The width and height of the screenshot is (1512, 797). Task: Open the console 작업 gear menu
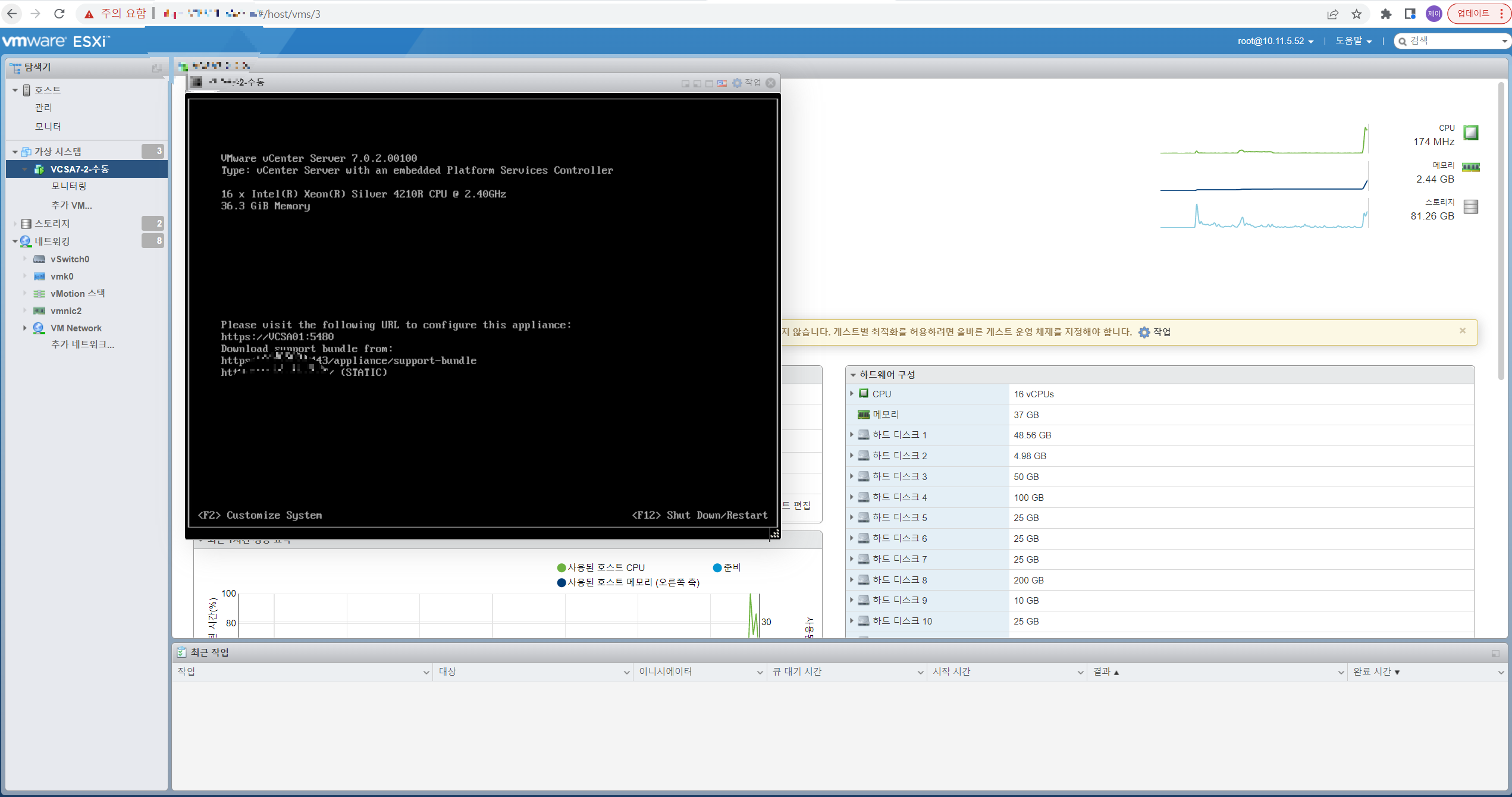point(746,83)
